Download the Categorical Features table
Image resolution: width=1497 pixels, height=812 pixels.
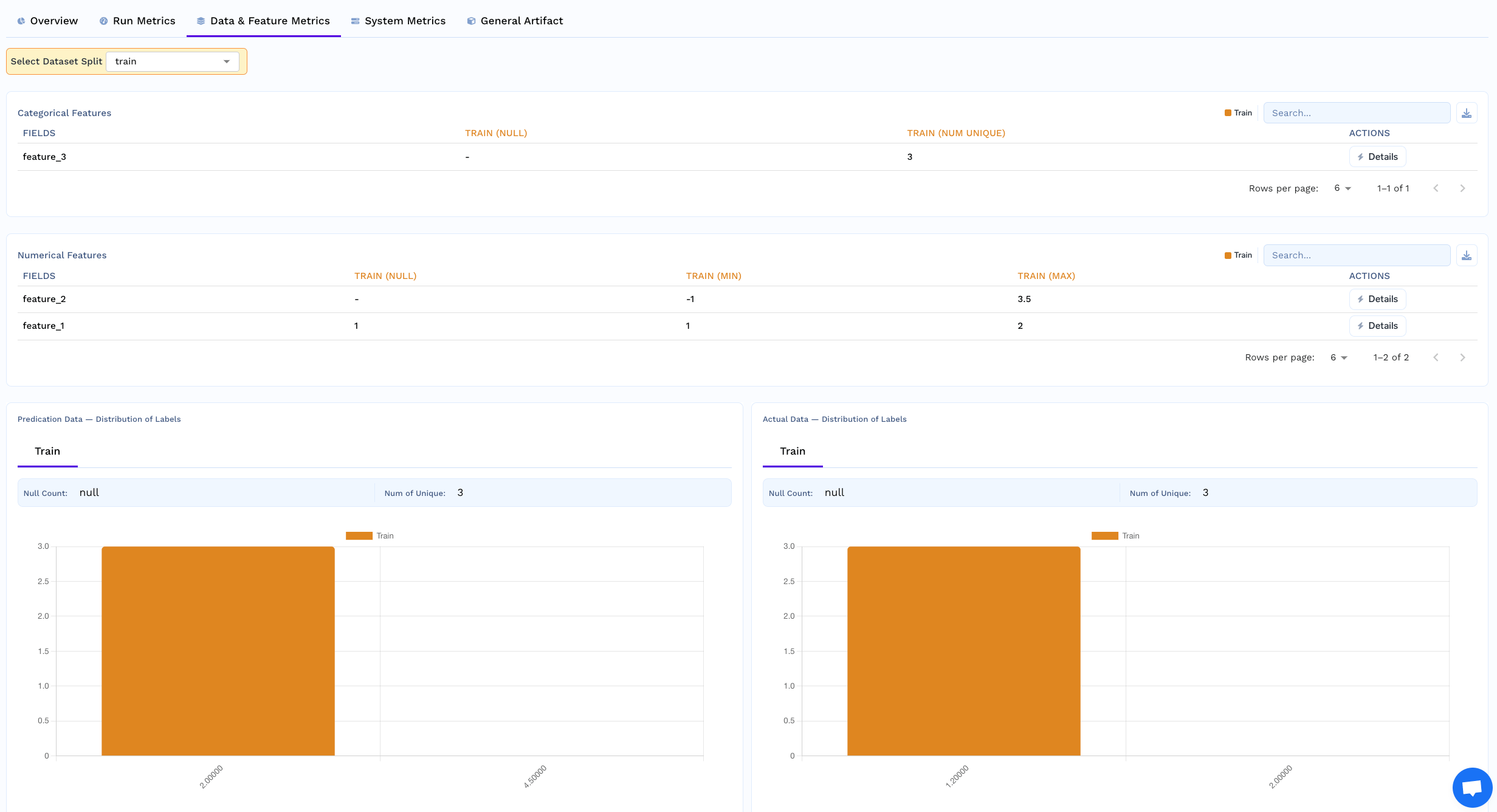click(x=1467, y=113)
